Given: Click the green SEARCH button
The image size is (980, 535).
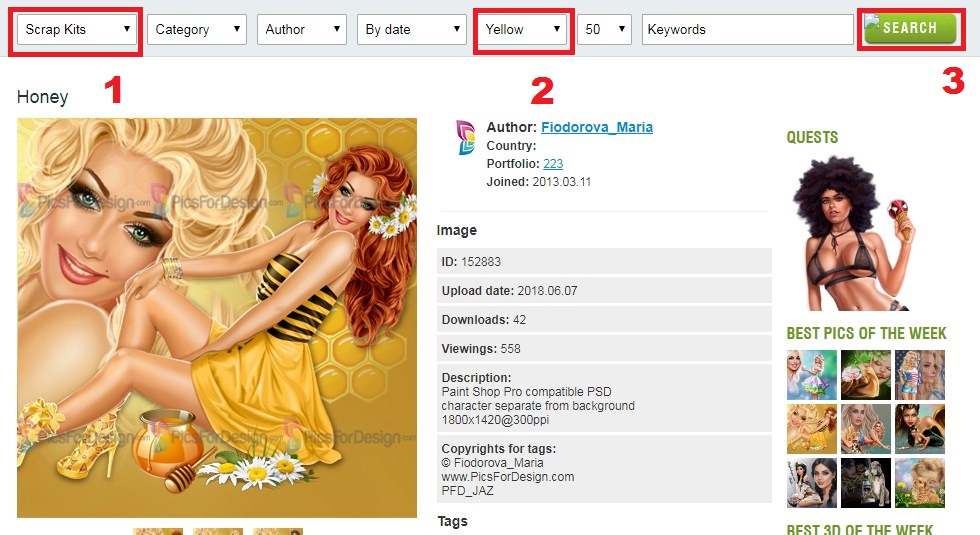Looking at the screenshot, I should coord(910,28).
